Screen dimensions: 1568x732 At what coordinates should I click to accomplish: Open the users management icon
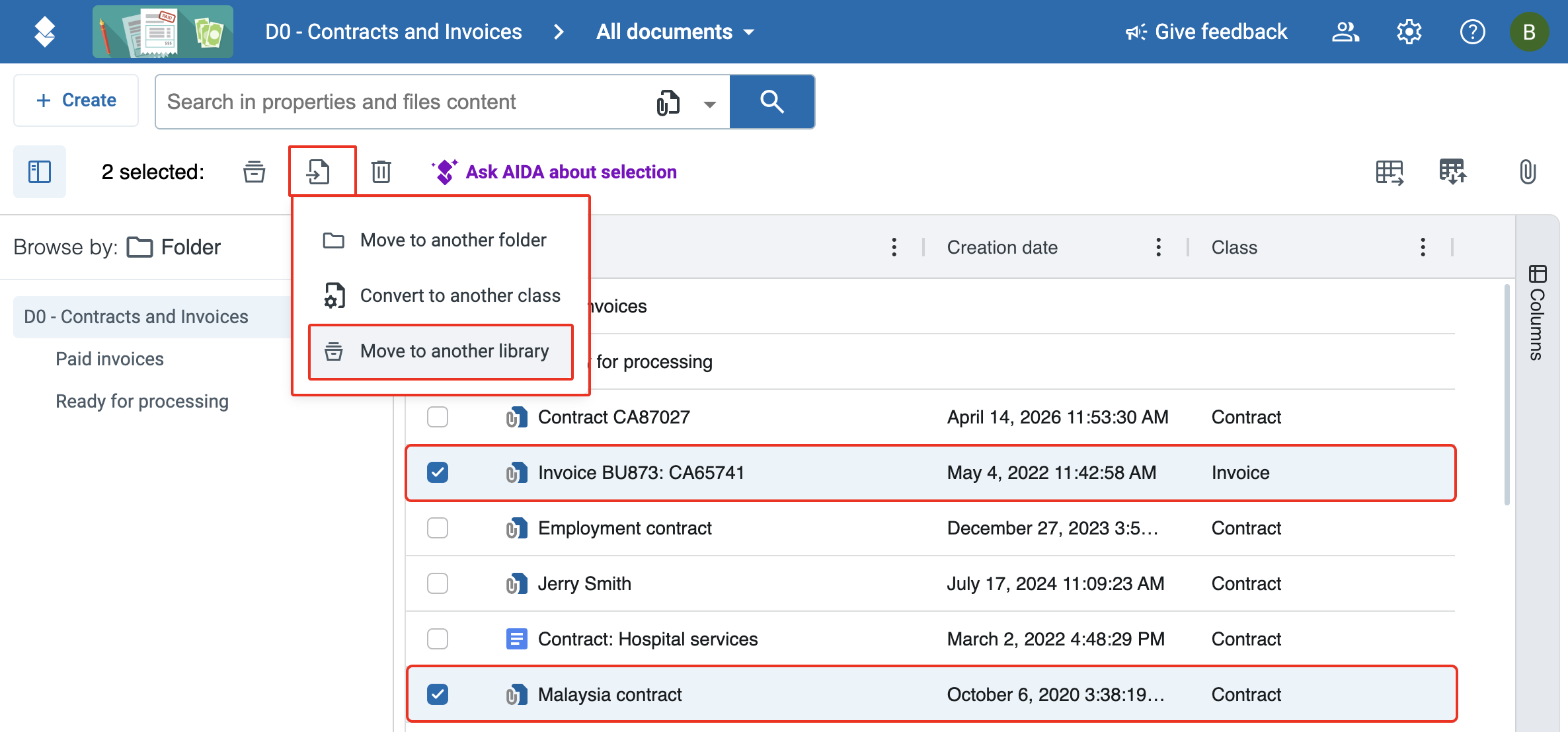point(1345,32)
